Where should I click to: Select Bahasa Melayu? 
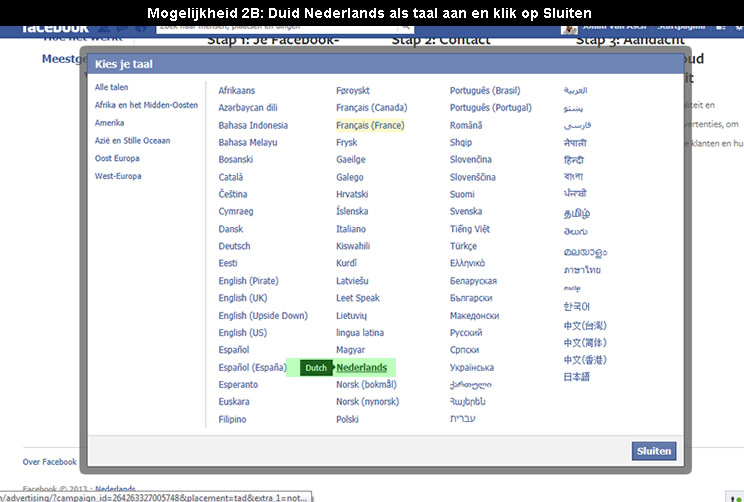(x=248, y=142)
